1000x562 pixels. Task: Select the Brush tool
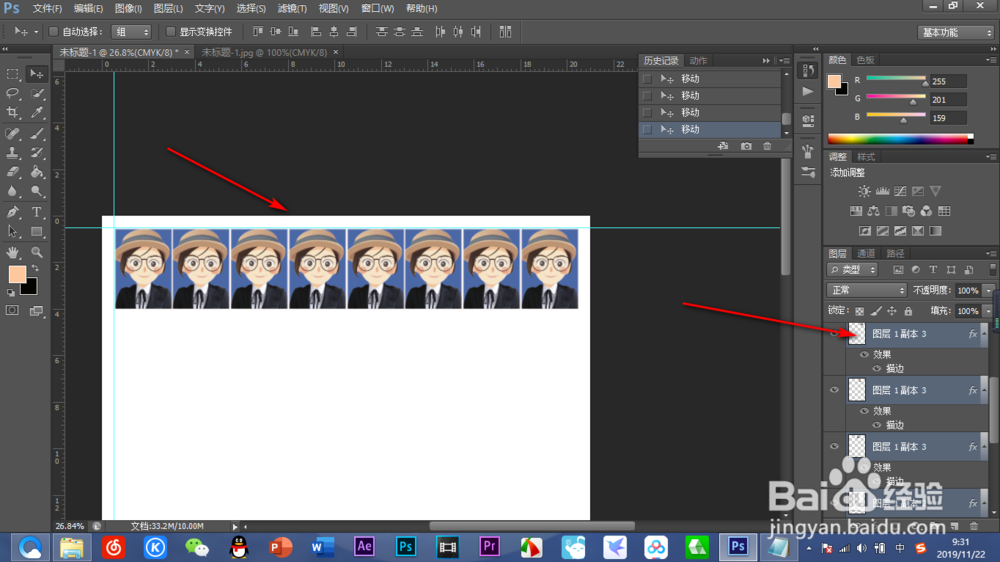(x=37, y=133)
